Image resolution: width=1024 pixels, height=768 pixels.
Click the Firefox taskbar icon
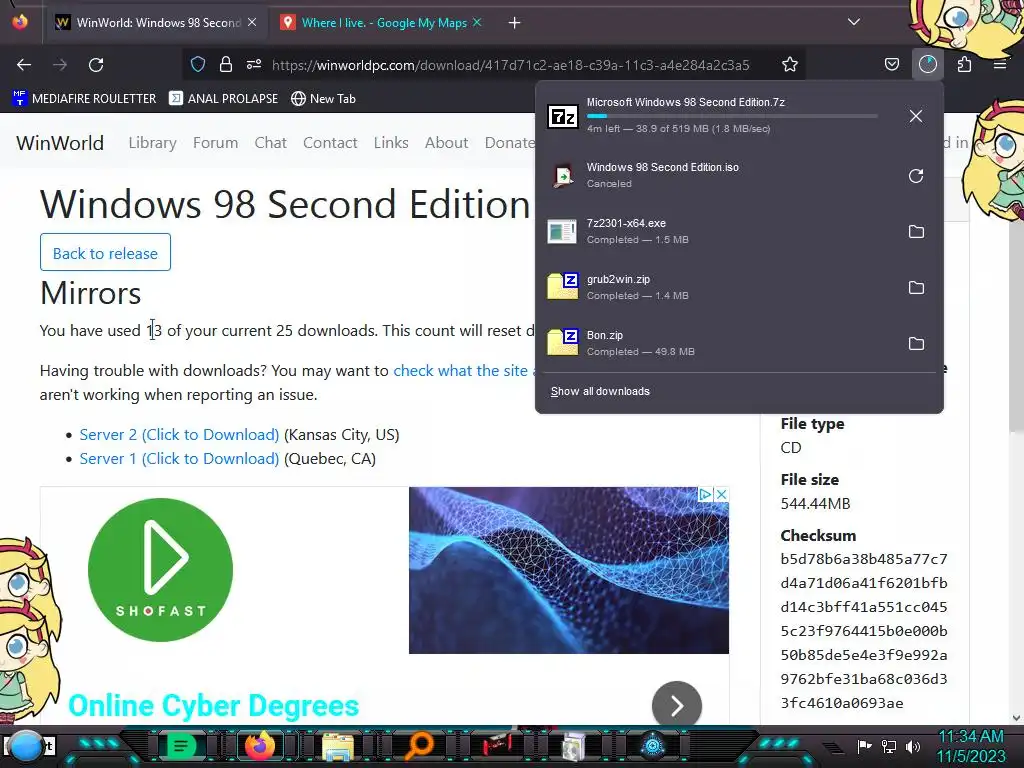(x=260, y=746)
